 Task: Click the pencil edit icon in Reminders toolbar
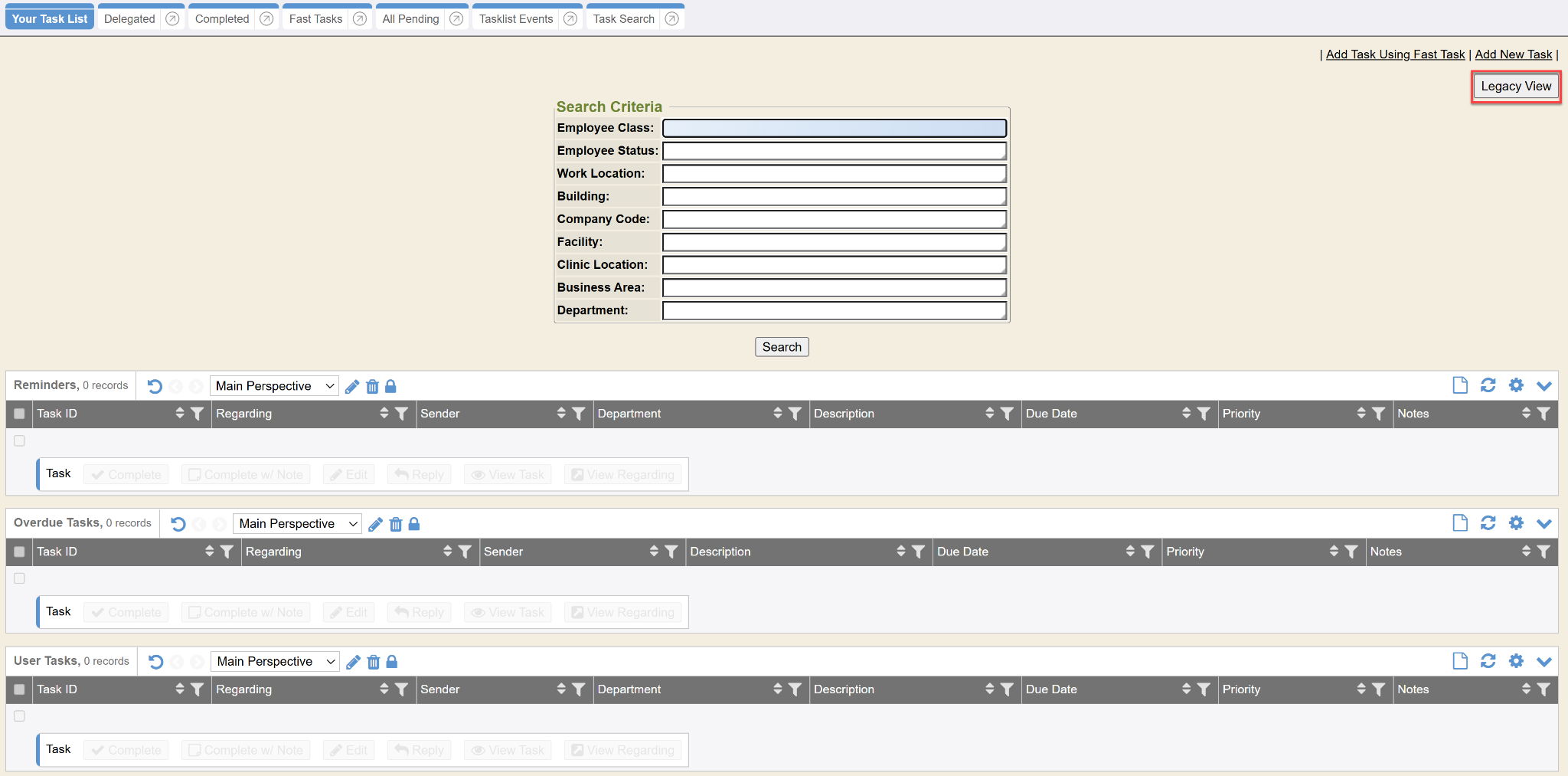pos(352,387)
